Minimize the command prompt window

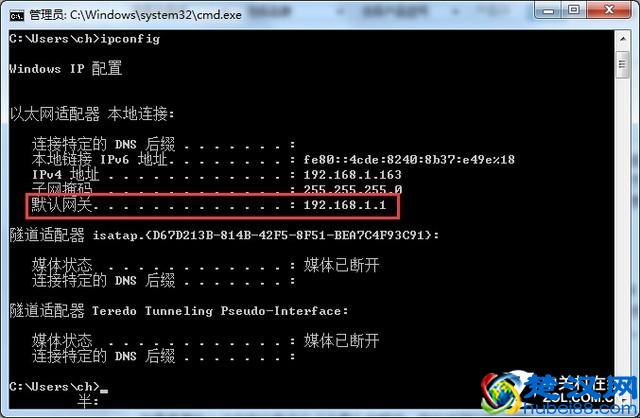point(548,10)
